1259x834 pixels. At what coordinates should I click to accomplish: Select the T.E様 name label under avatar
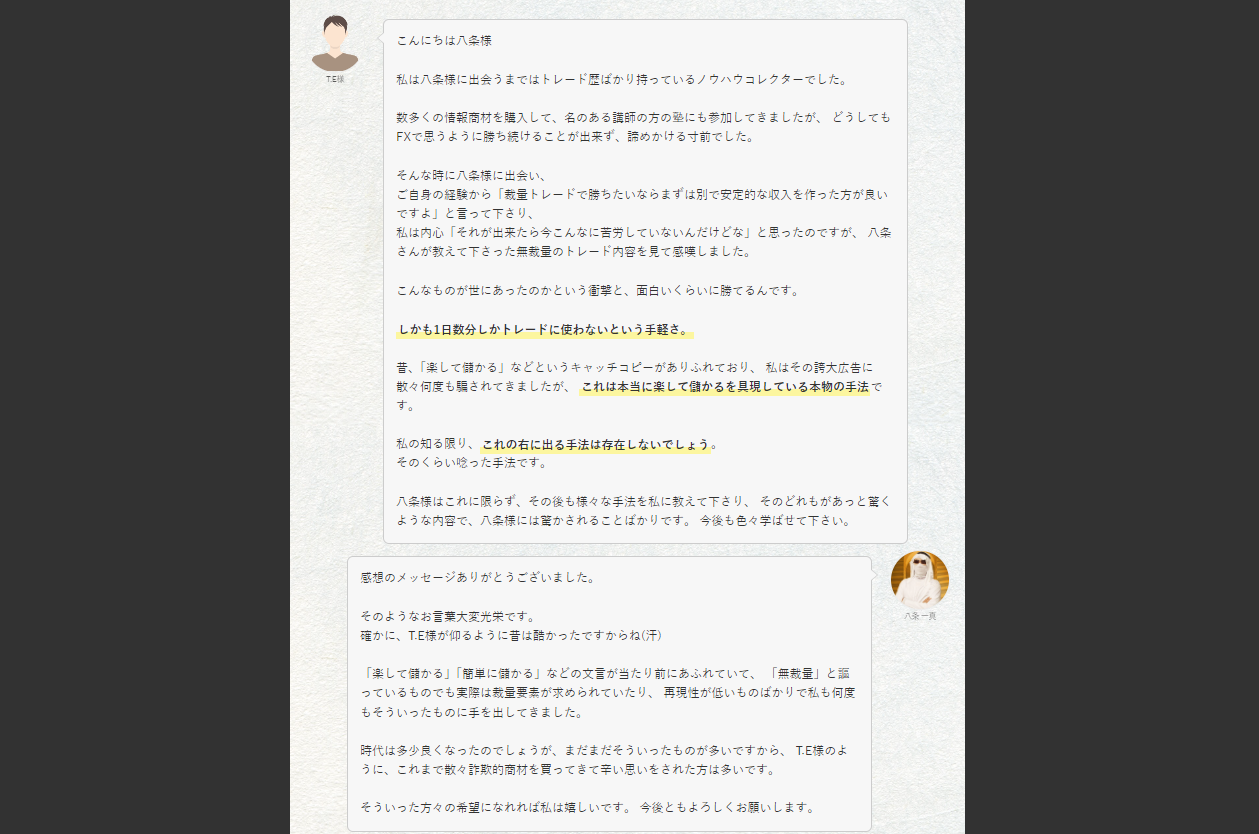pyautogui.click(x=335, y=79)
